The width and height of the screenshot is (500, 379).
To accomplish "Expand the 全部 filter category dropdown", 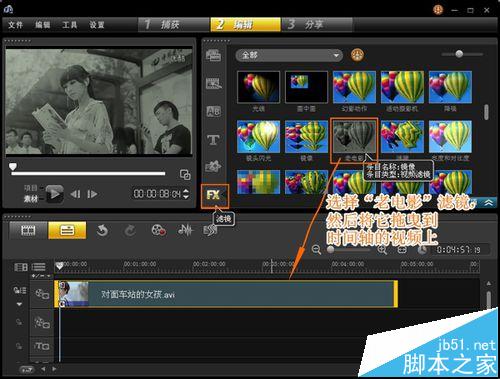I will click(289, 55).
